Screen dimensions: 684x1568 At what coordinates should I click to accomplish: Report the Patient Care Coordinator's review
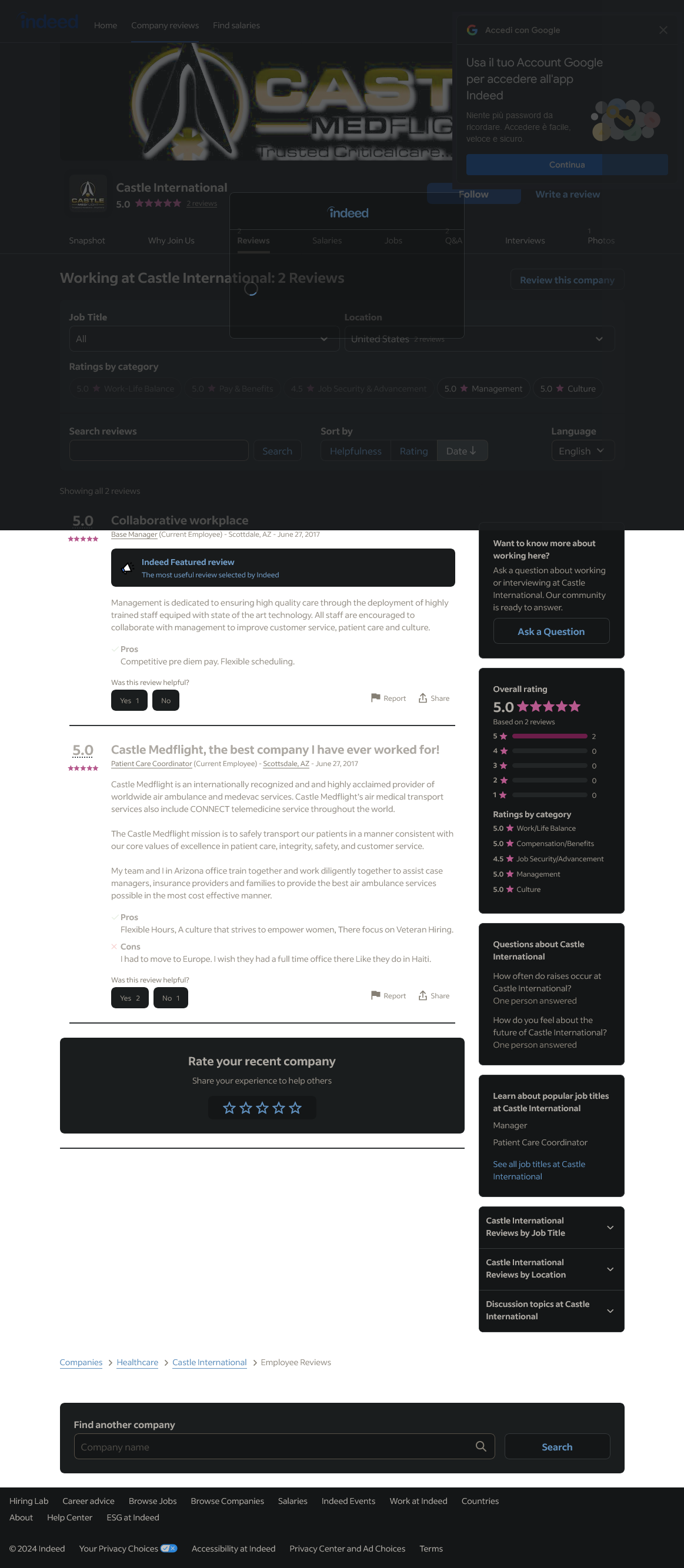(388, 996)
